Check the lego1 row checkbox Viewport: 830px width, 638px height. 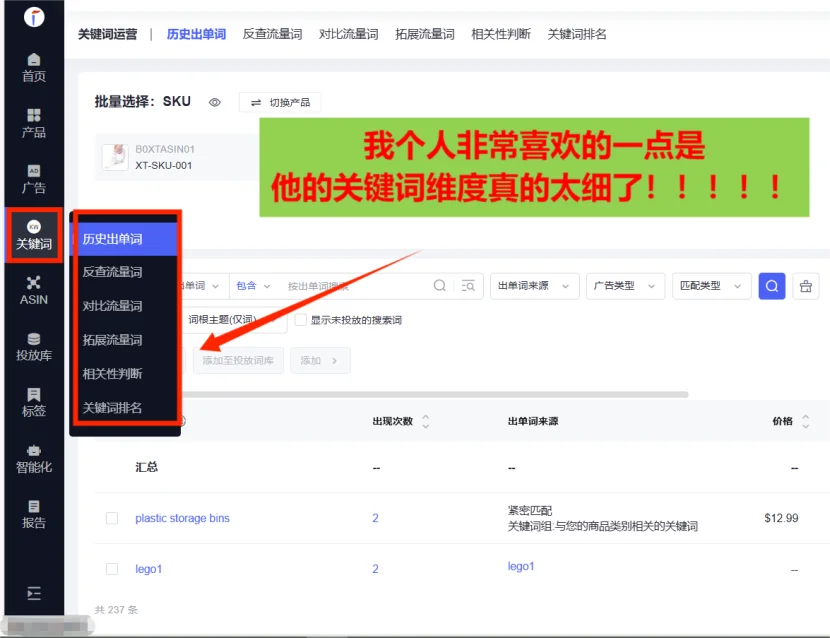point(112,569)
